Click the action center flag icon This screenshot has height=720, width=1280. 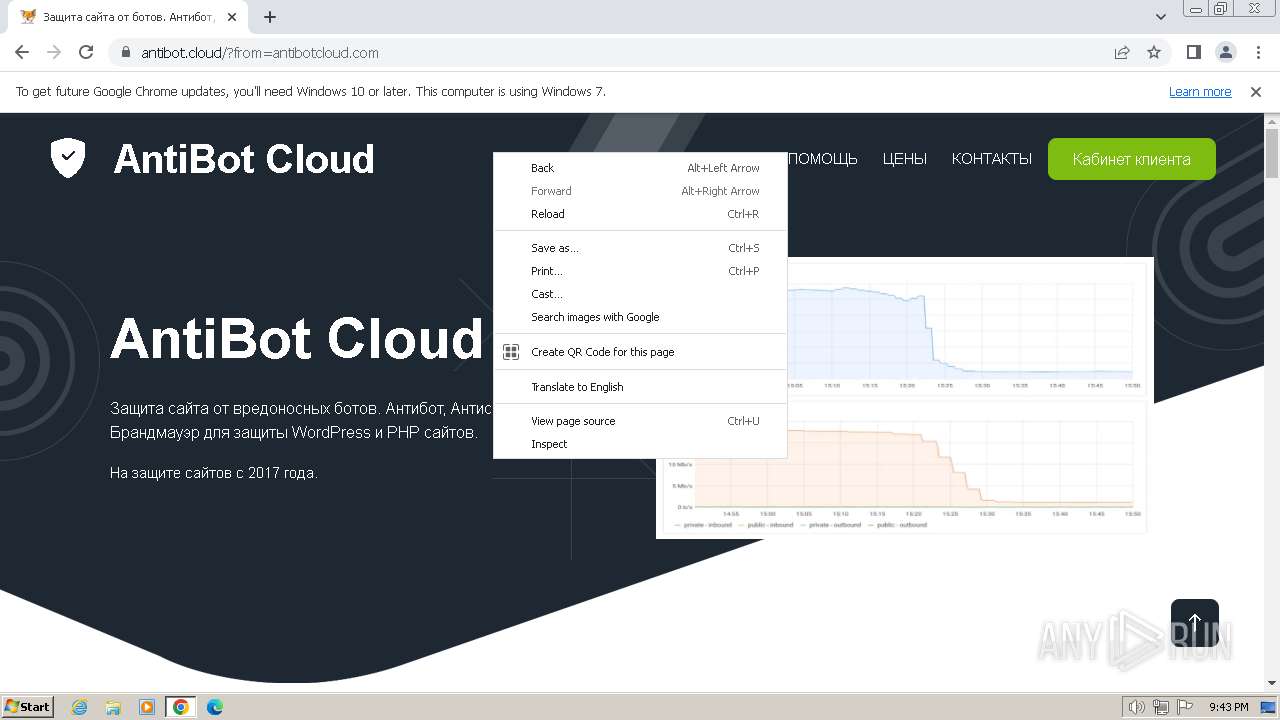[x=1185, y=707]
